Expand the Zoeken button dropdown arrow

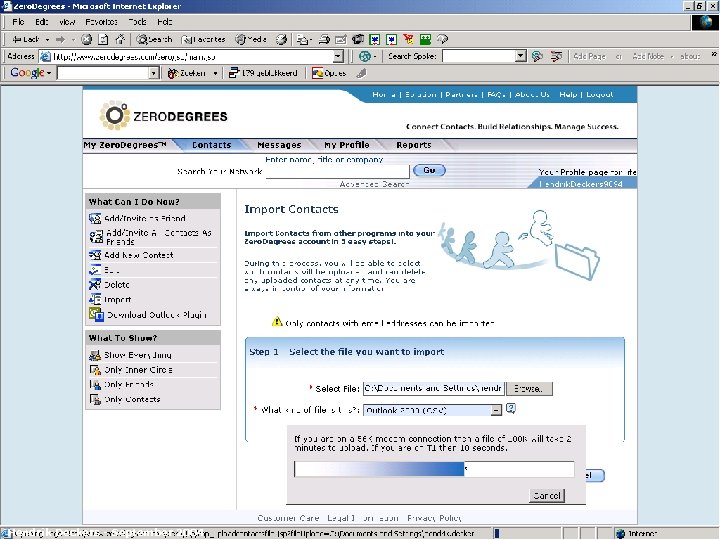(x=215, y=73)
